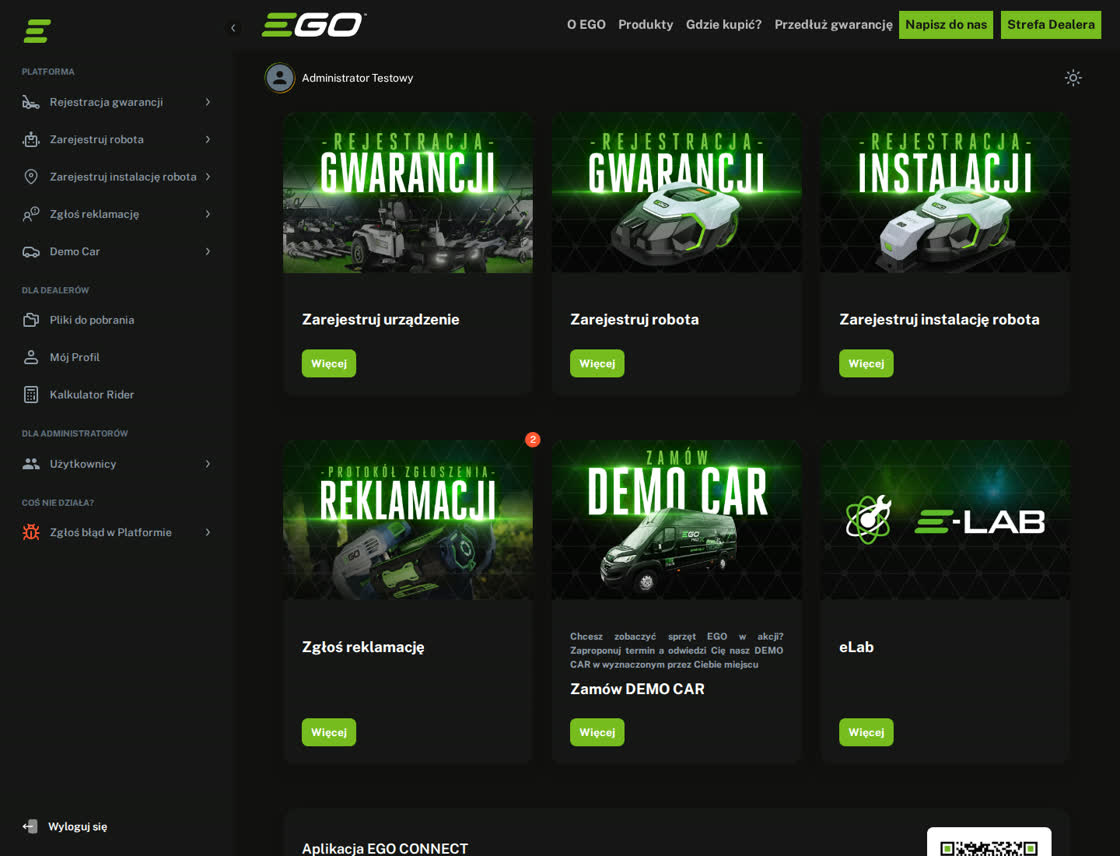
Task: Click the logout door icon
Action: [x=30, y=826]
